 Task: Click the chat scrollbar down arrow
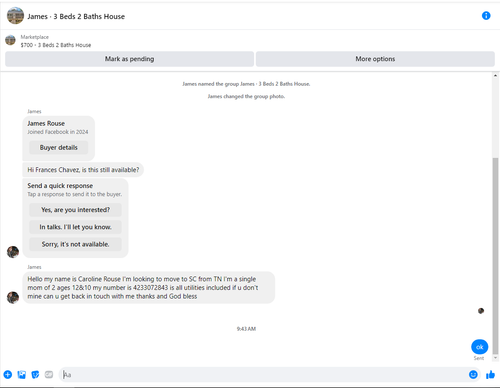[495, 358]
